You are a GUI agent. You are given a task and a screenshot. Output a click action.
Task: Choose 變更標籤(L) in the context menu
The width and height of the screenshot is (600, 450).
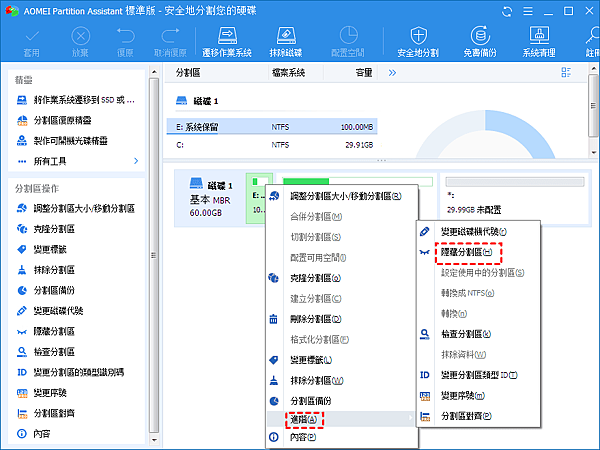[x=341, y=360]
